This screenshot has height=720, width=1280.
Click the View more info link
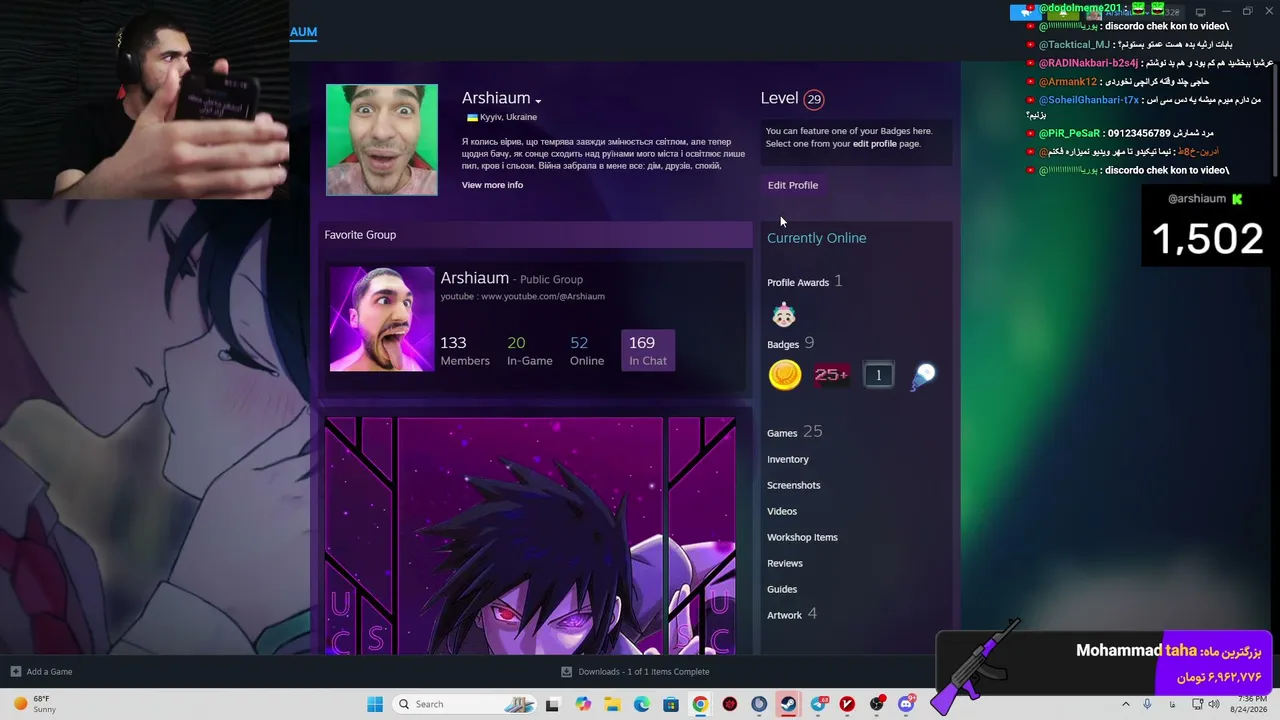click(x=492, y=185)
